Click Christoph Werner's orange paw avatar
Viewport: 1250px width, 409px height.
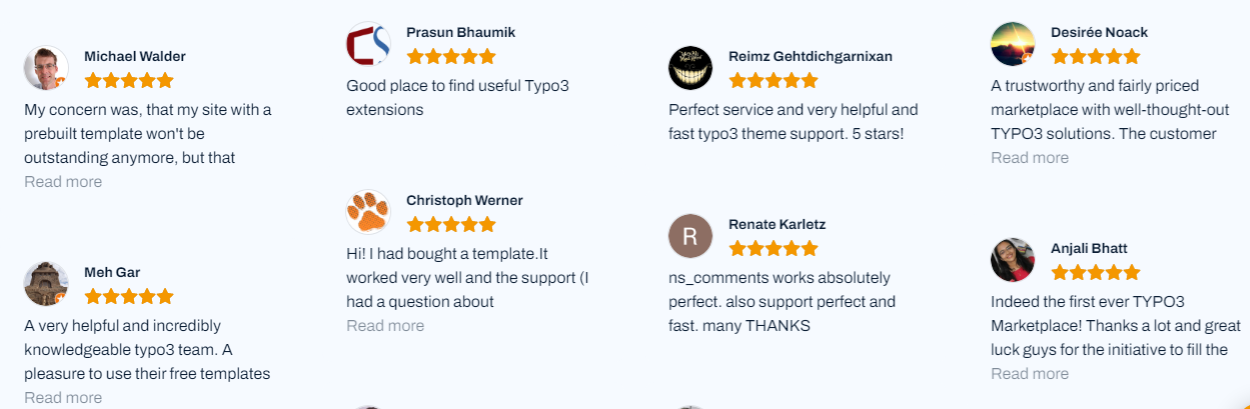(368, 212)
